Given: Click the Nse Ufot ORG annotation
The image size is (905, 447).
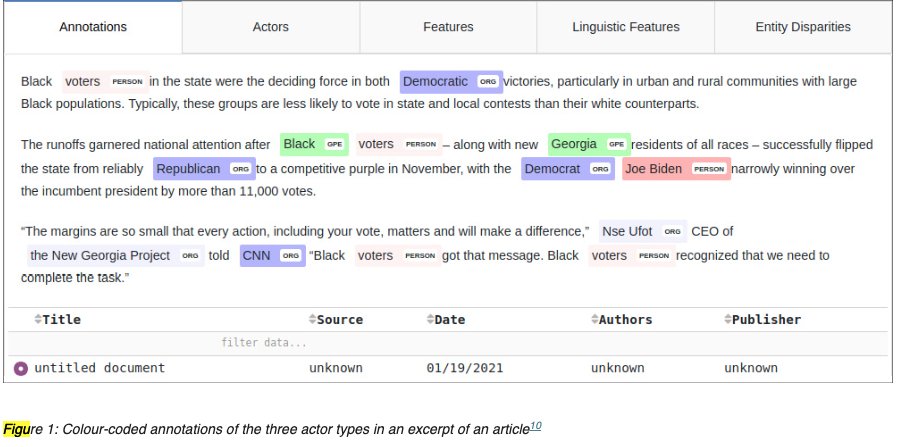Looking at the screenshot, I should click(x=643, y=232).
